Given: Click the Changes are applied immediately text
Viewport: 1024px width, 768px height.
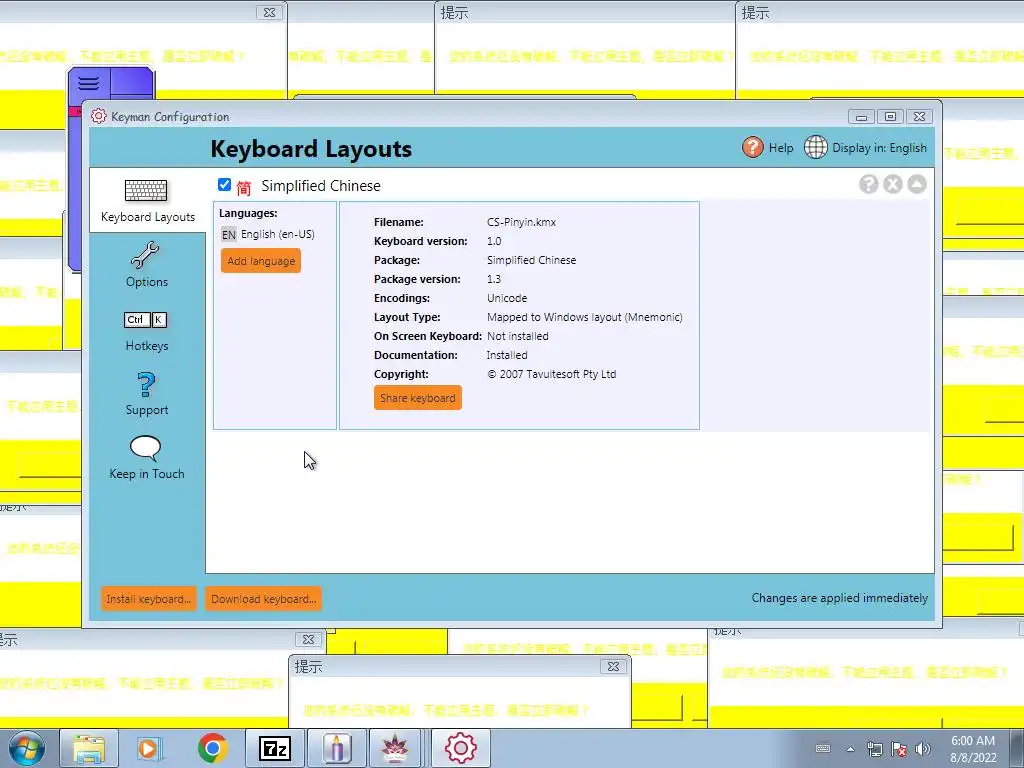Looking at the screenshot, I should coord(839,598).
